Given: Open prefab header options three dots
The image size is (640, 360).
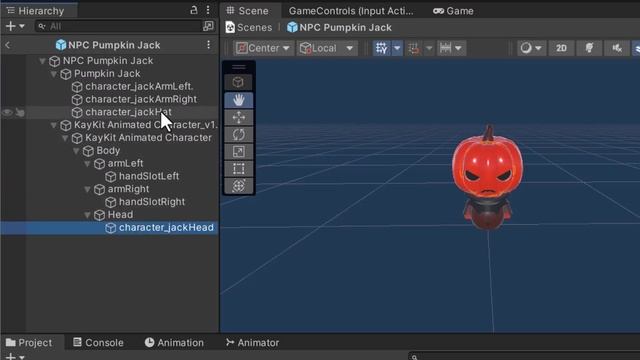Looking at the screenshot, I should 209,44.
